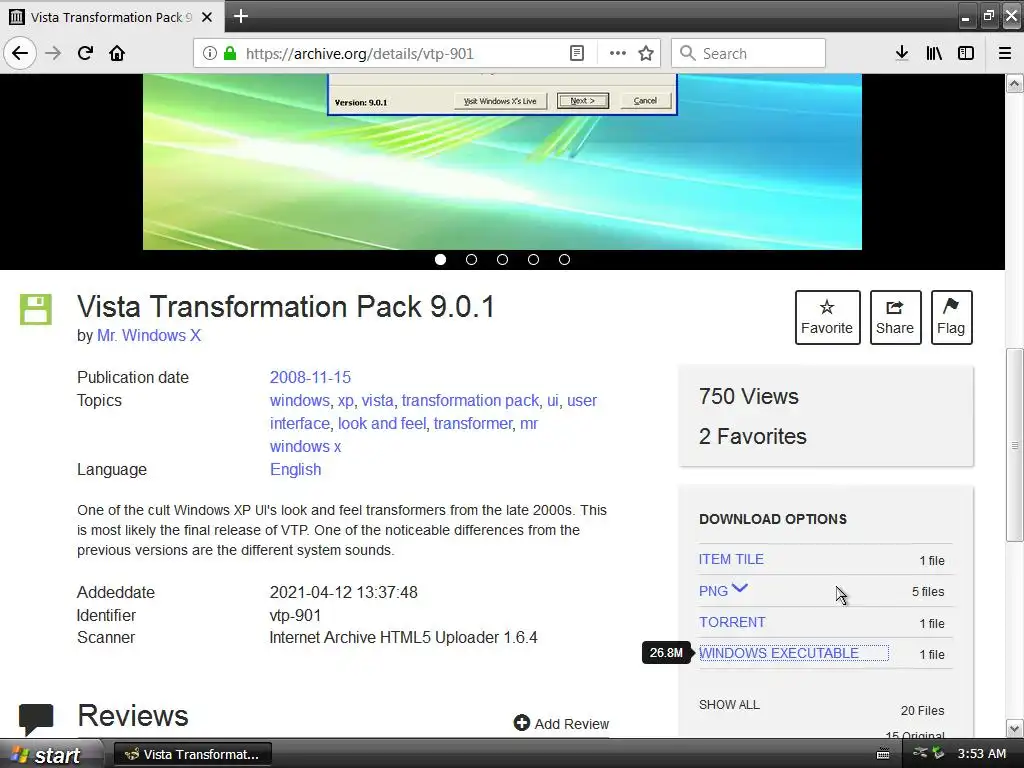Reload the current page
1024x768 pixels.
(85, 53)
